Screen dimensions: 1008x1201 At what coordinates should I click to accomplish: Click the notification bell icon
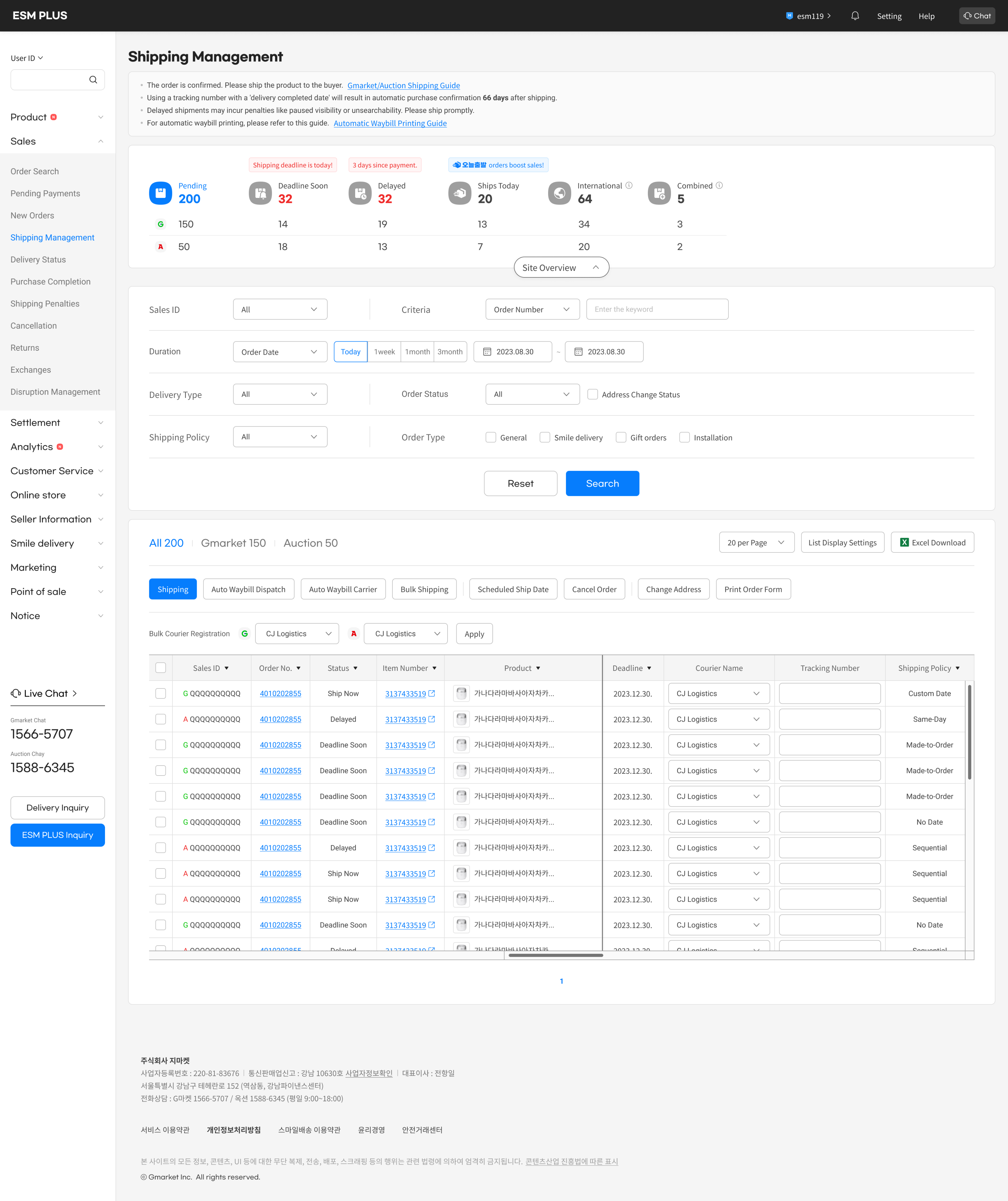(x=855, y=16)
